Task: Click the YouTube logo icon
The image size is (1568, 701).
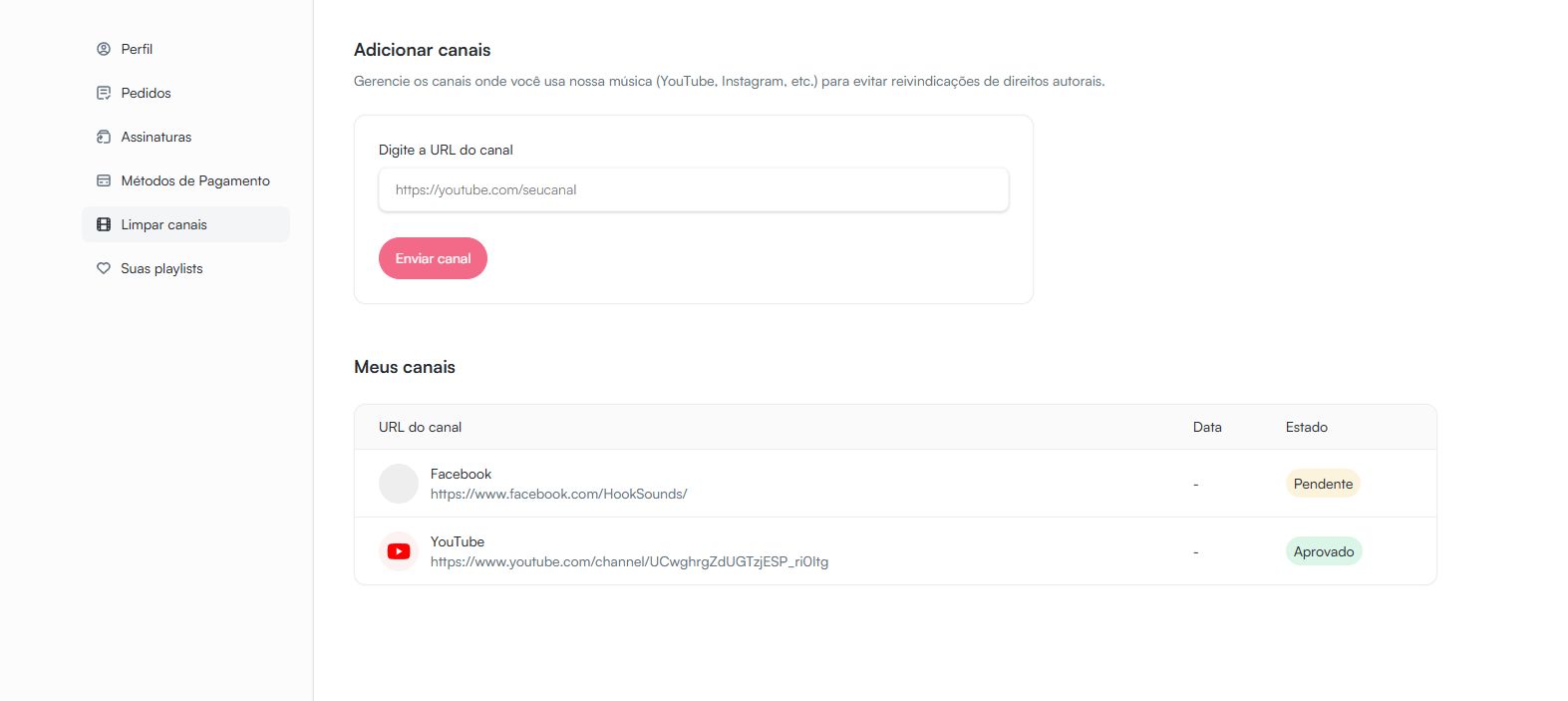Action: [399, 551]
